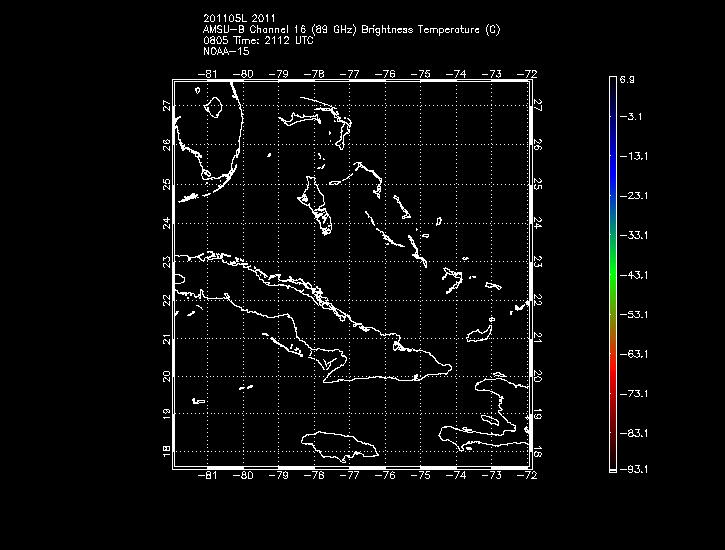This screenshot has width=725, height=550.
Task: Select the "-3.1" color bar label
Action: [631, 116]
